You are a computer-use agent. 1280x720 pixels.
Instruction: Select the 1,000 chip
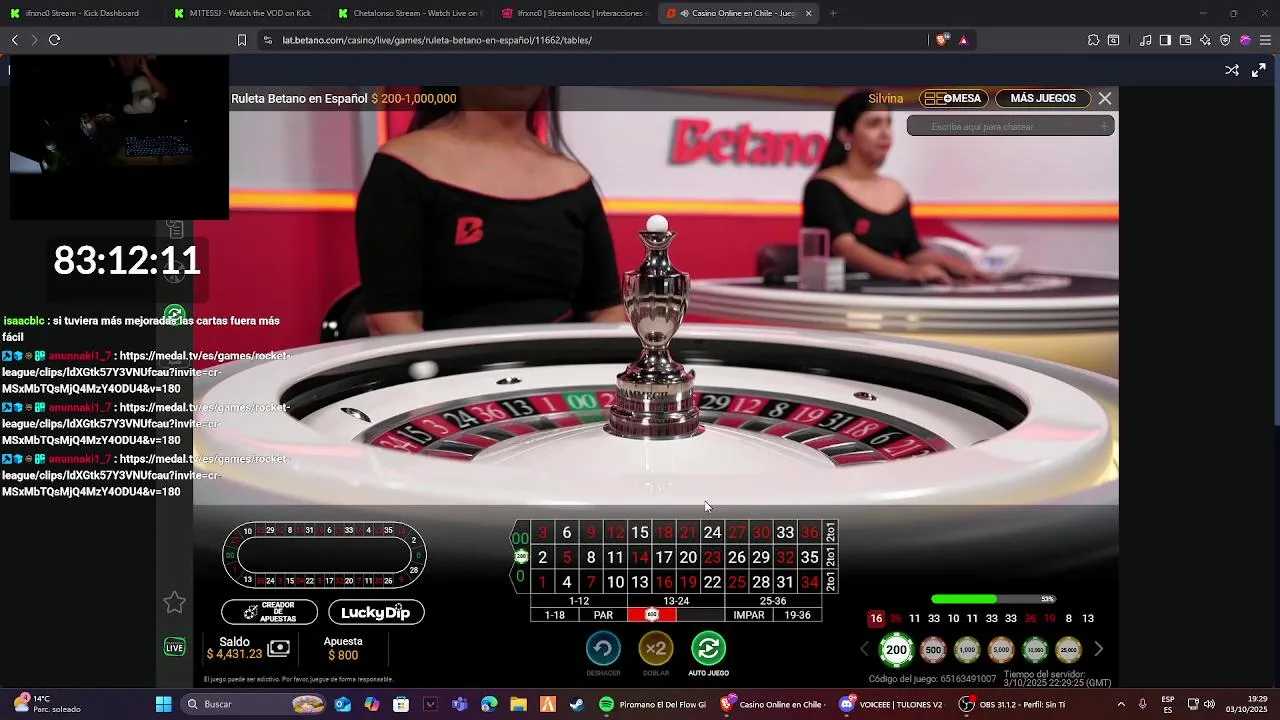pyautogui.click(x=967, y=650)
